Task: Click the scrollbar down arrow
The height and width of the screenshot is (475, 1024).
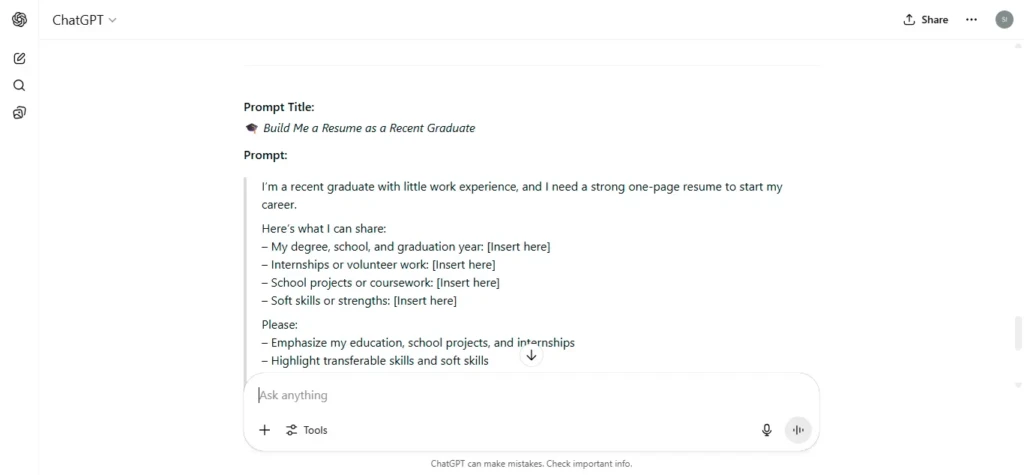Action: coord(1017,385)
